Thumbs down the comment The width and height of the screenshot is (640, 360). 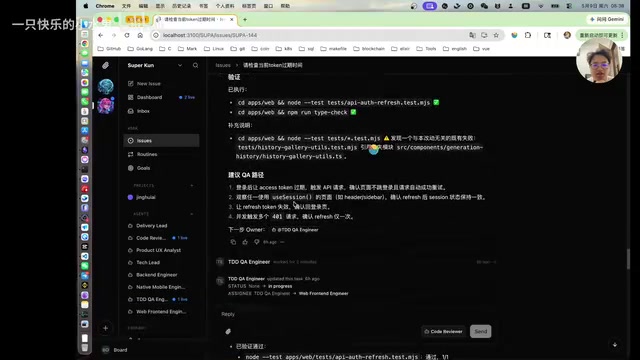(x=257, y=242)
